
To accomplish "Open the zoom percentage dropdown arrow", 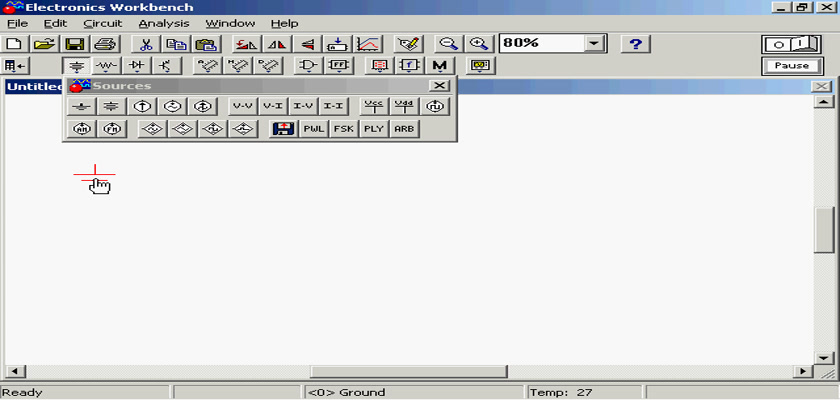I will click(x=594, y=44).
